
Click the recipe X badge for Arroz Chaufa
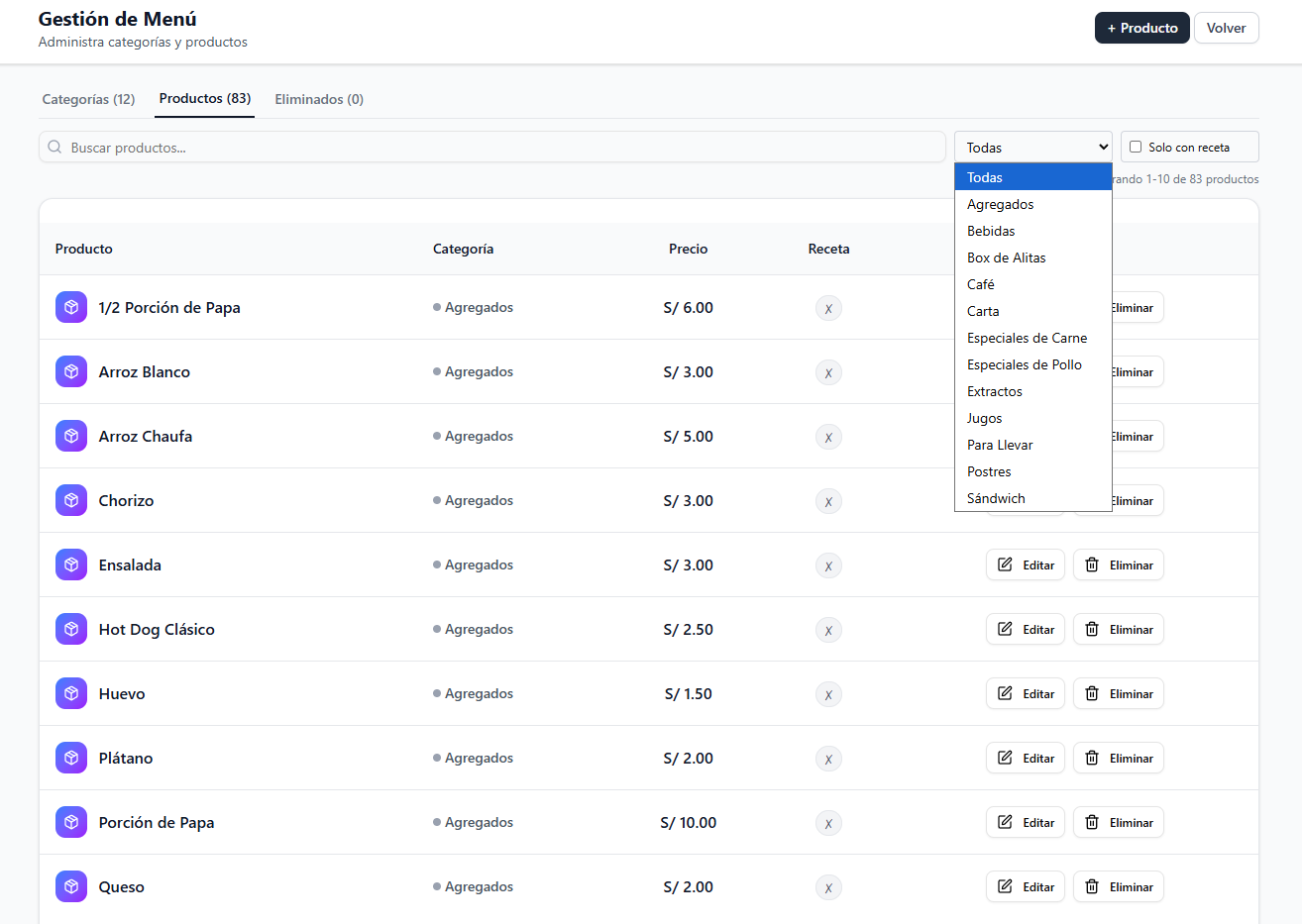pos(828,437)
